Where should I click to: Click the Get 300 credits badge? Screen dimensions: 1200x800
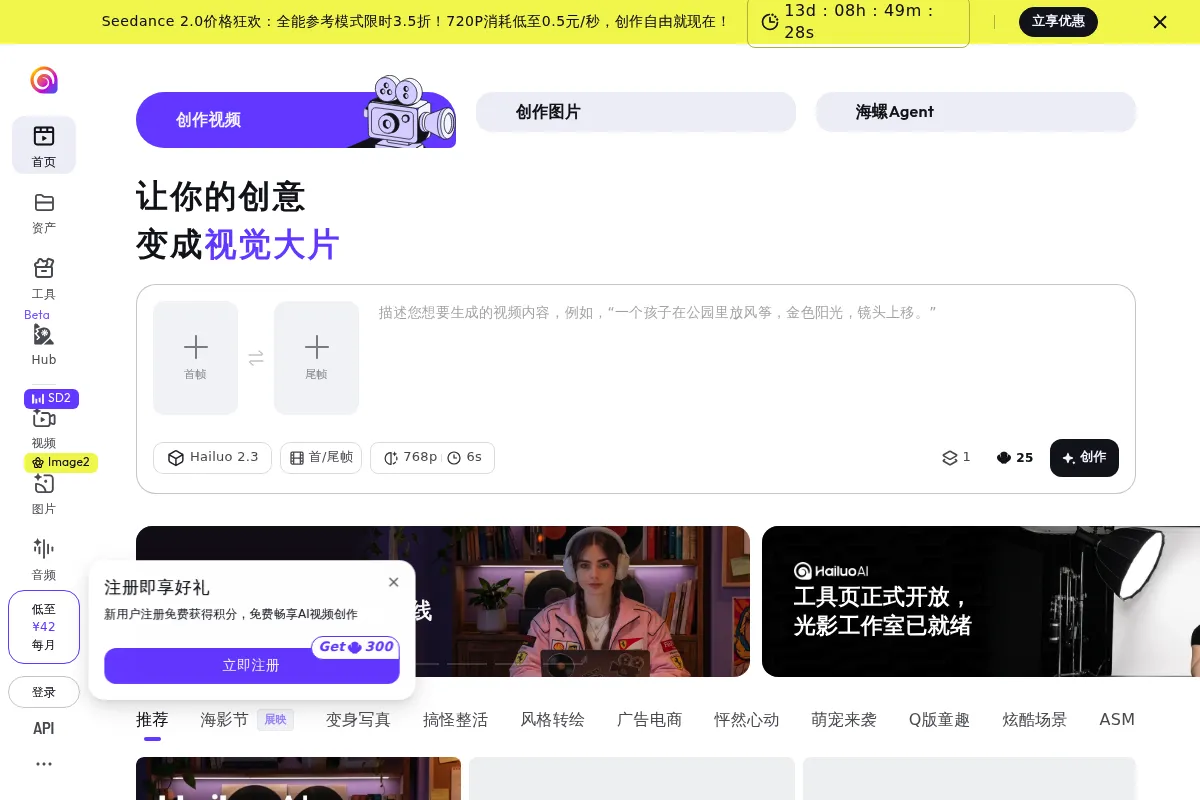click(356, 647)
